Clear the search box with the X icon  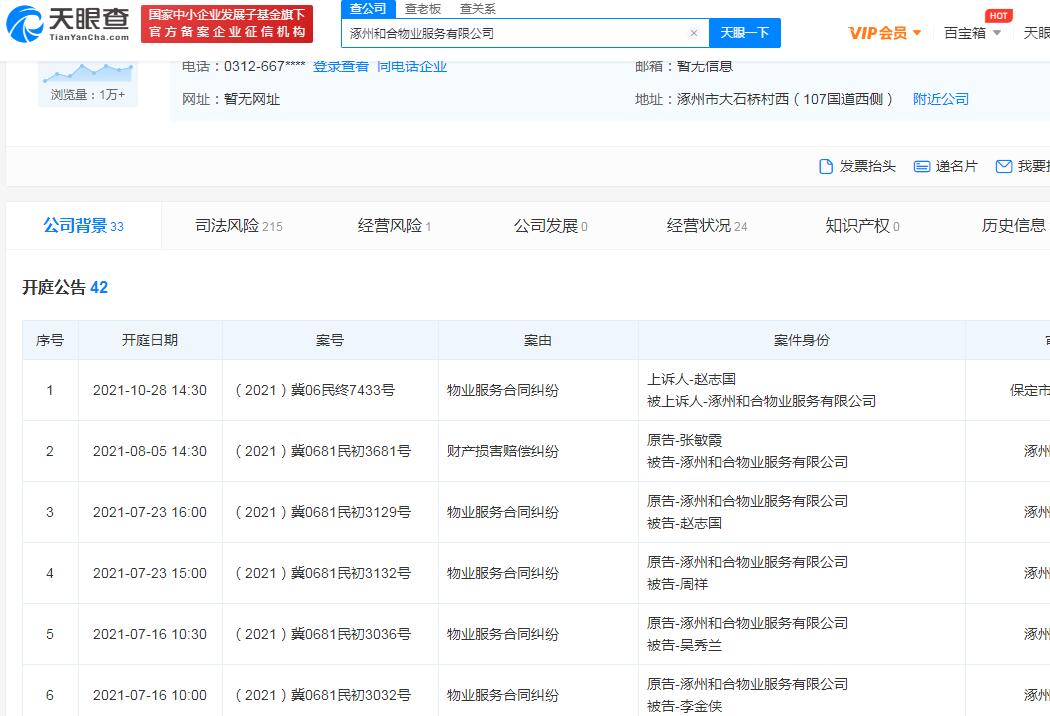[x=694, y=33]
